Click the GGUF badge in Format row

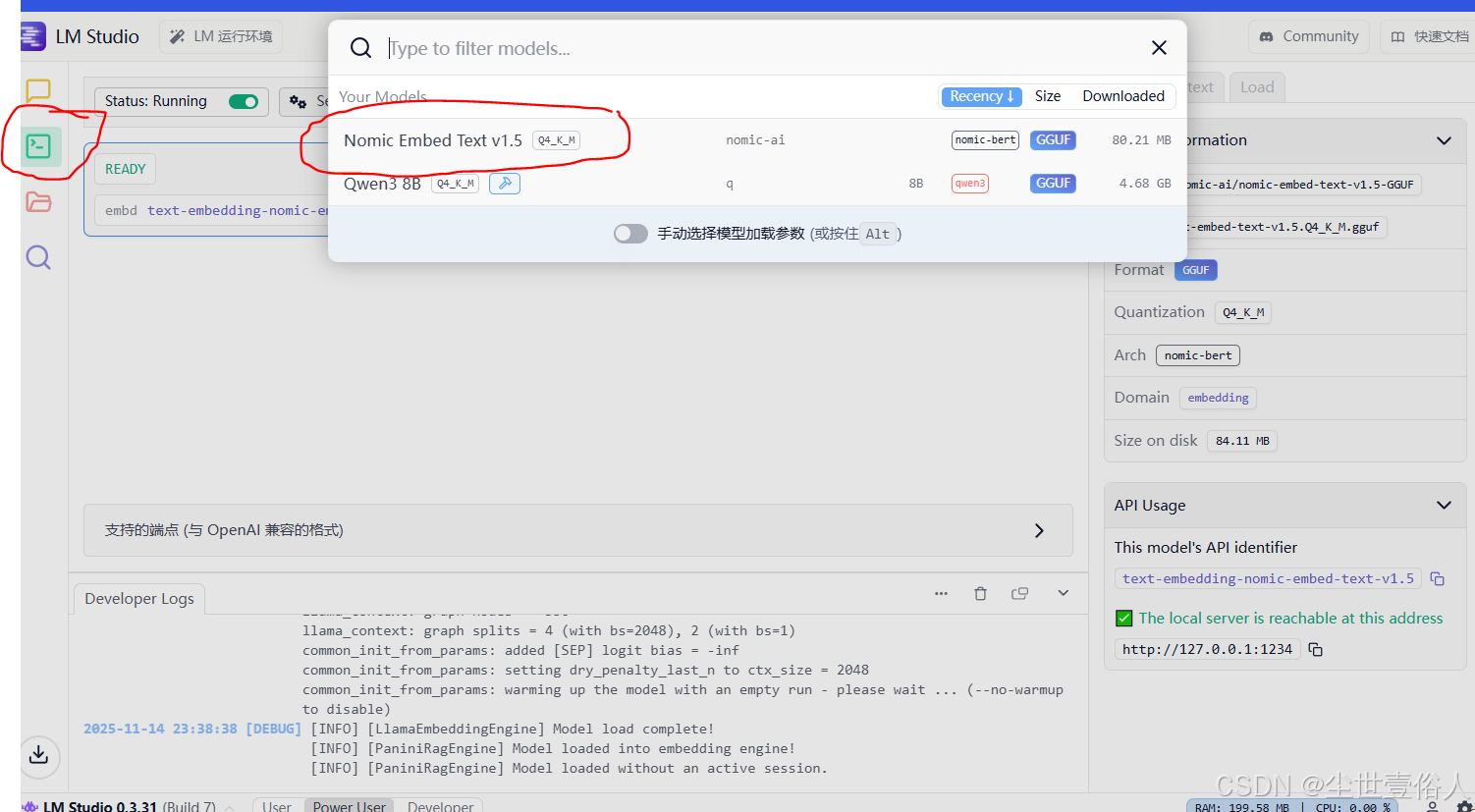click(1195, 270)
